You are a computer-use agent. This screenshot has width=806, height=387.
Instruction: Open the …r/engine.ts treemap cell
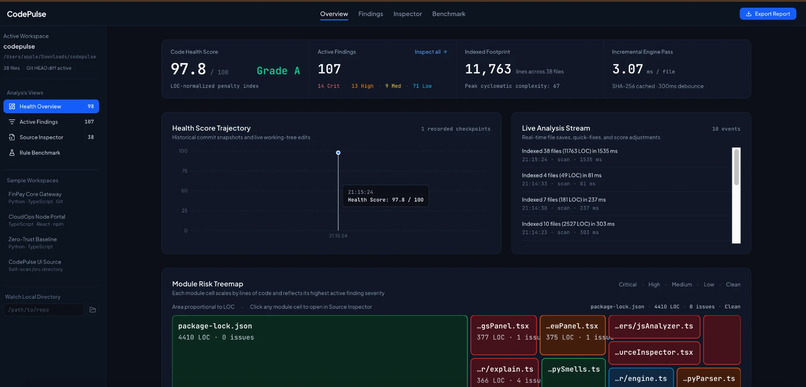641,377
